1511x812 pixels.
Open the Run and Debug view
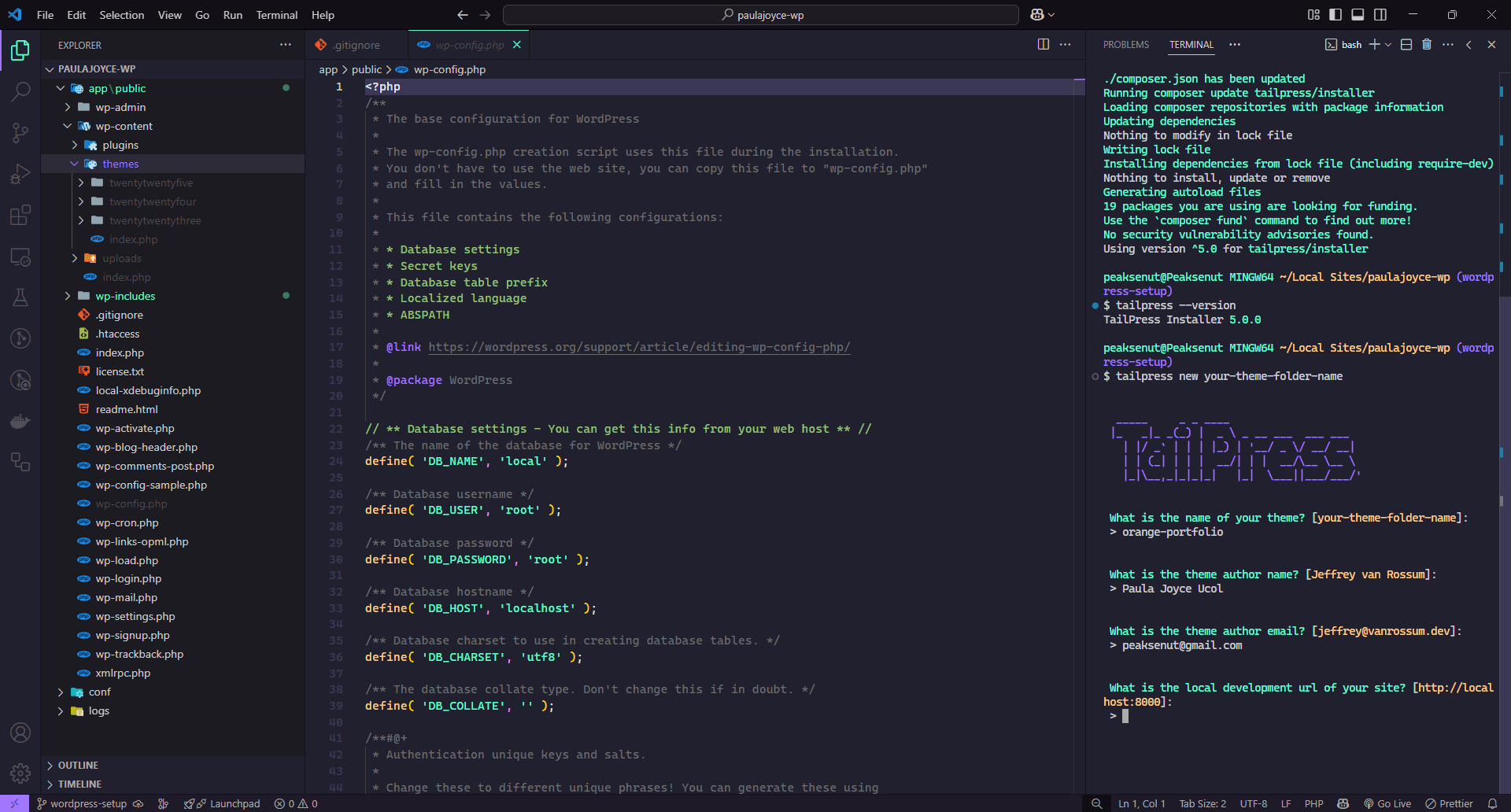pos(20,173)
